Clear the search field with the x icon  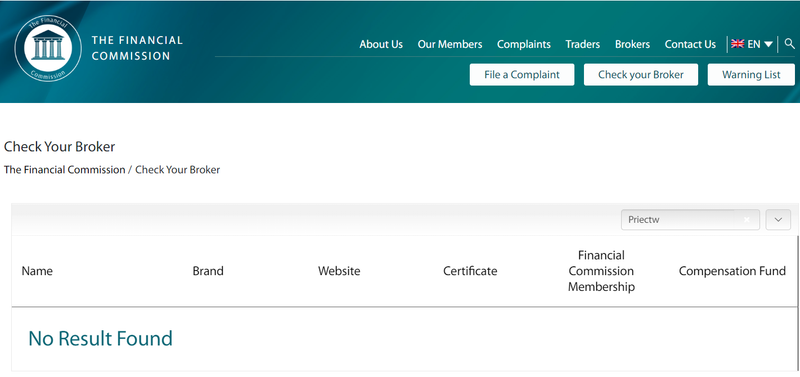[747, 220]
